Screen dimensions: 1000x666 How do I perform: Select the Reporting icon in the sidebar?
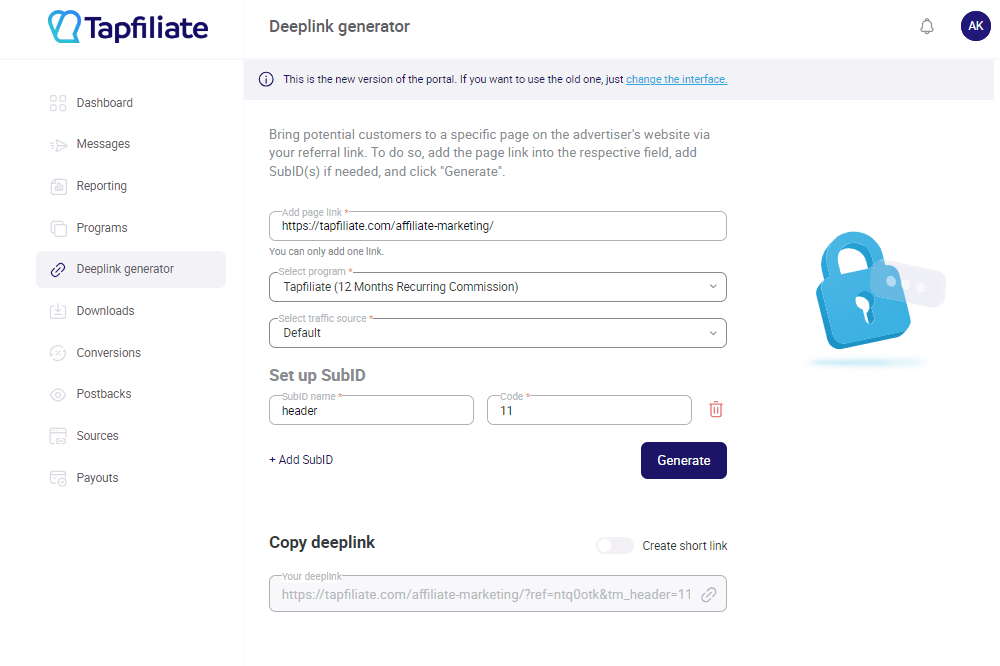(x=57, y=185)
